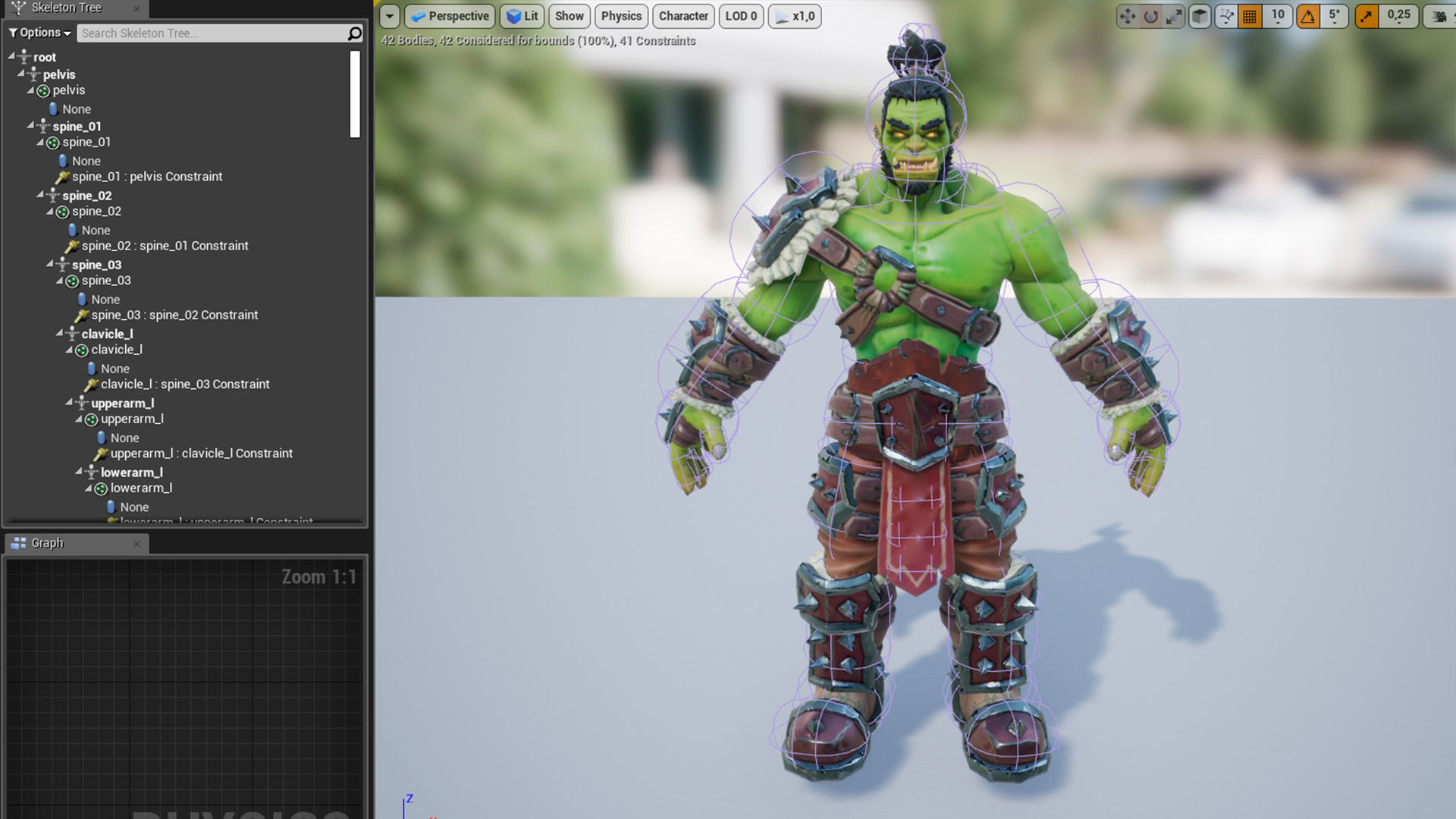Select upperarm_l : clavicle_l Constraint
This screenshot has width=1456, height=819.
193,453
